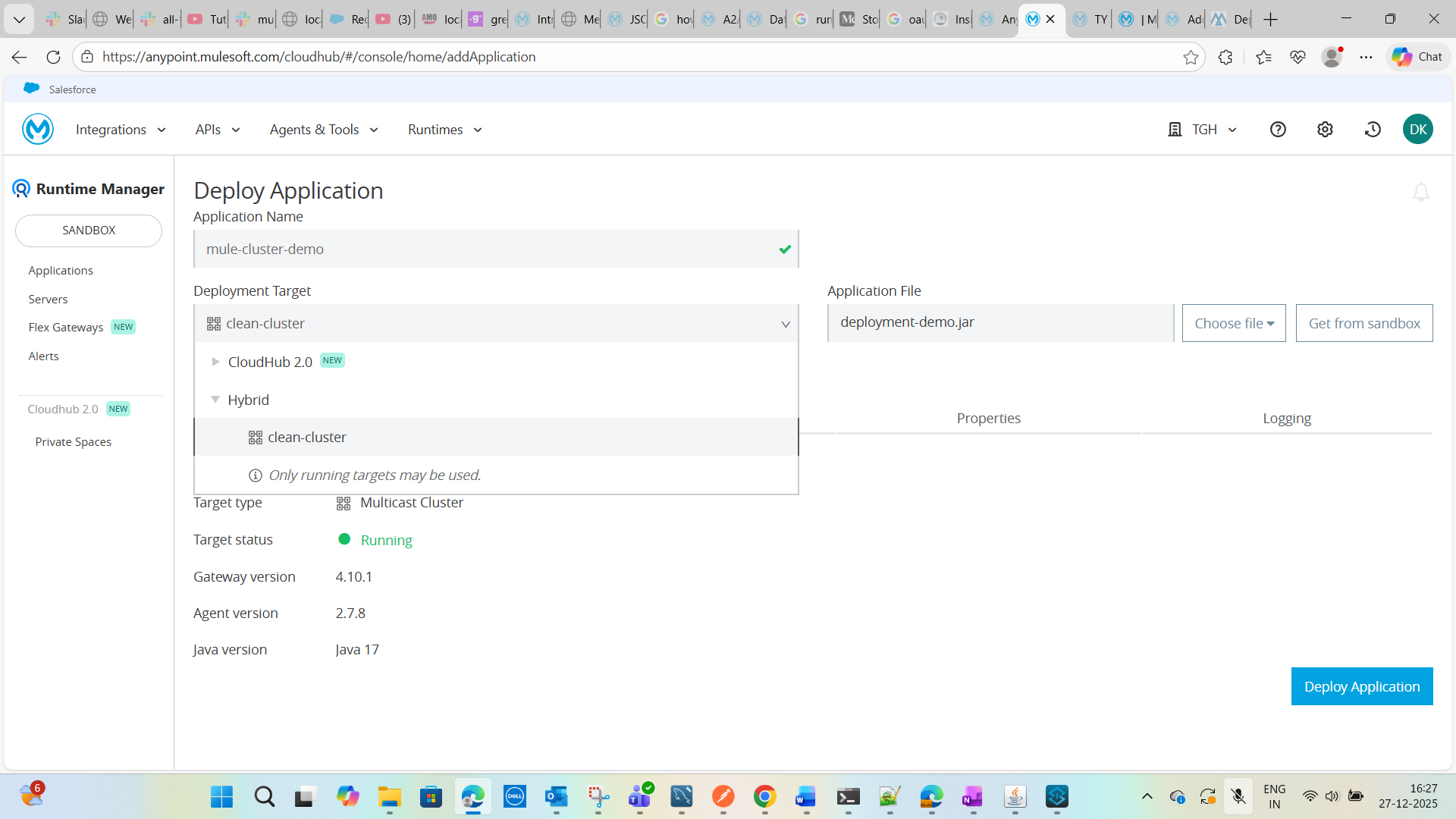
Task: Switch to the Properties tab
Action: [988, 419]
